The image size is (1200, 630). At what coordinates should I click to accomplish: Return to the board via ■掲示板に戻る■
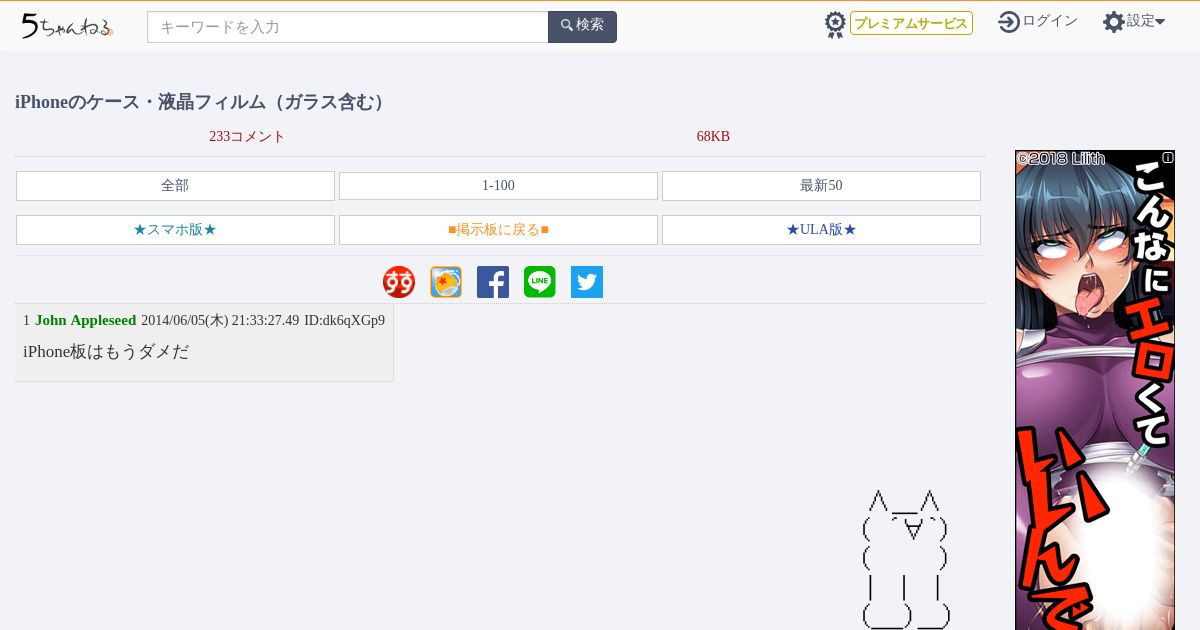pos(498,230)
